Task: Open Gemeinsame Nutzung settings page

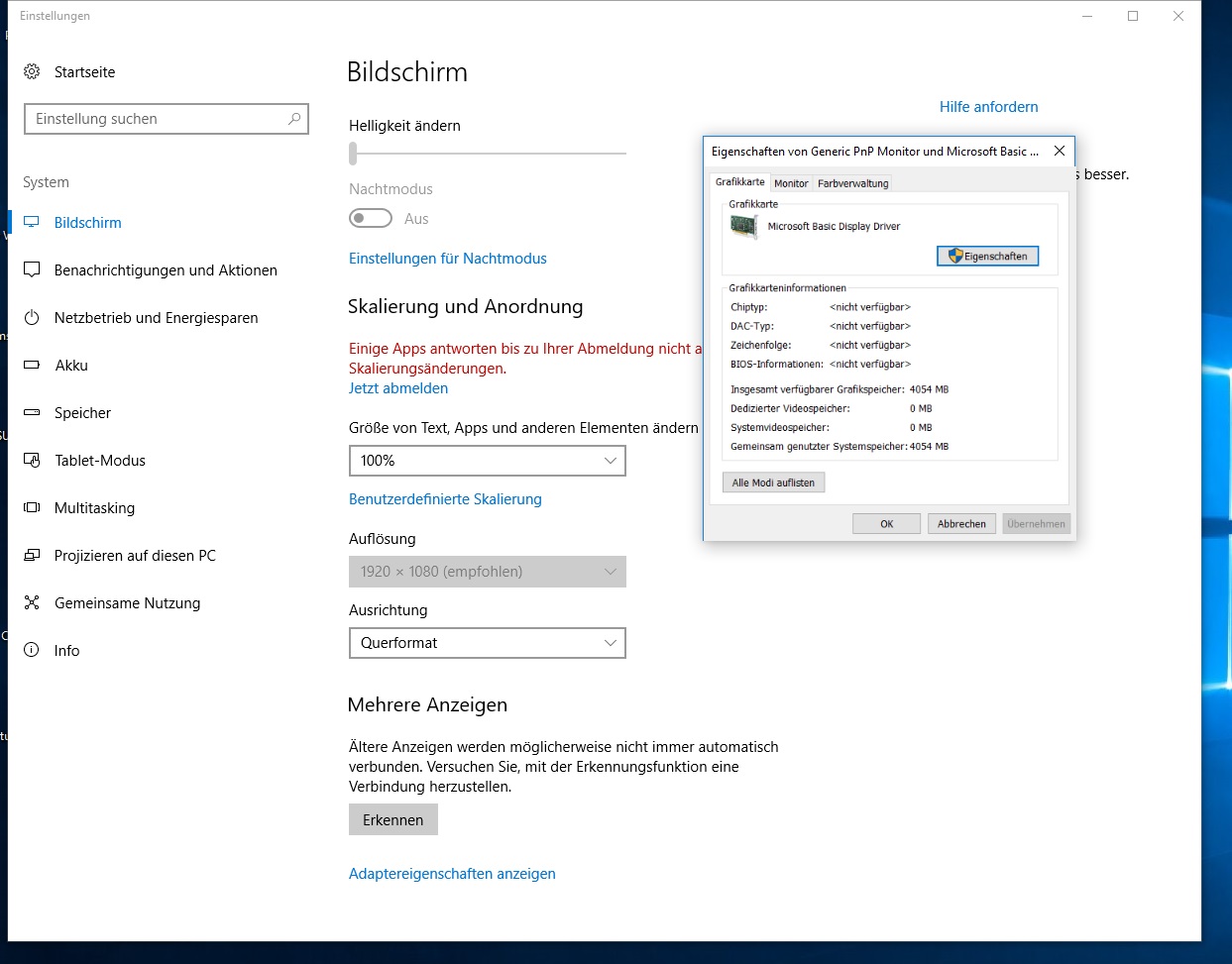Action: [127, 603]
